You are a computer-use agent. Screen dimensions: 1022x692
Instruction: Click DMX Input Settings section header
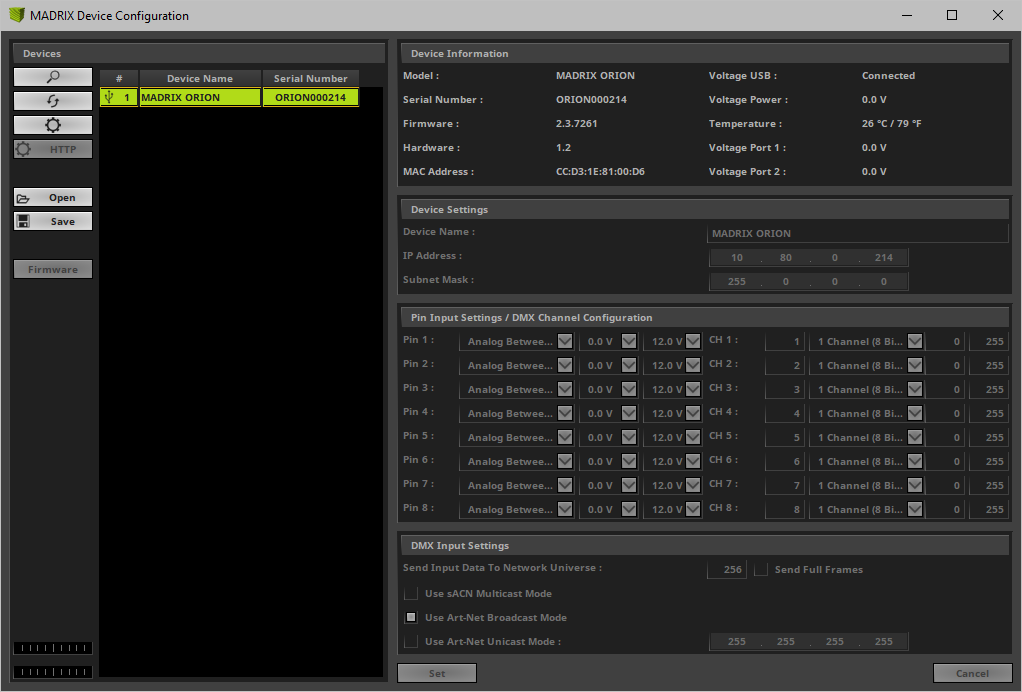pos(705,545)
